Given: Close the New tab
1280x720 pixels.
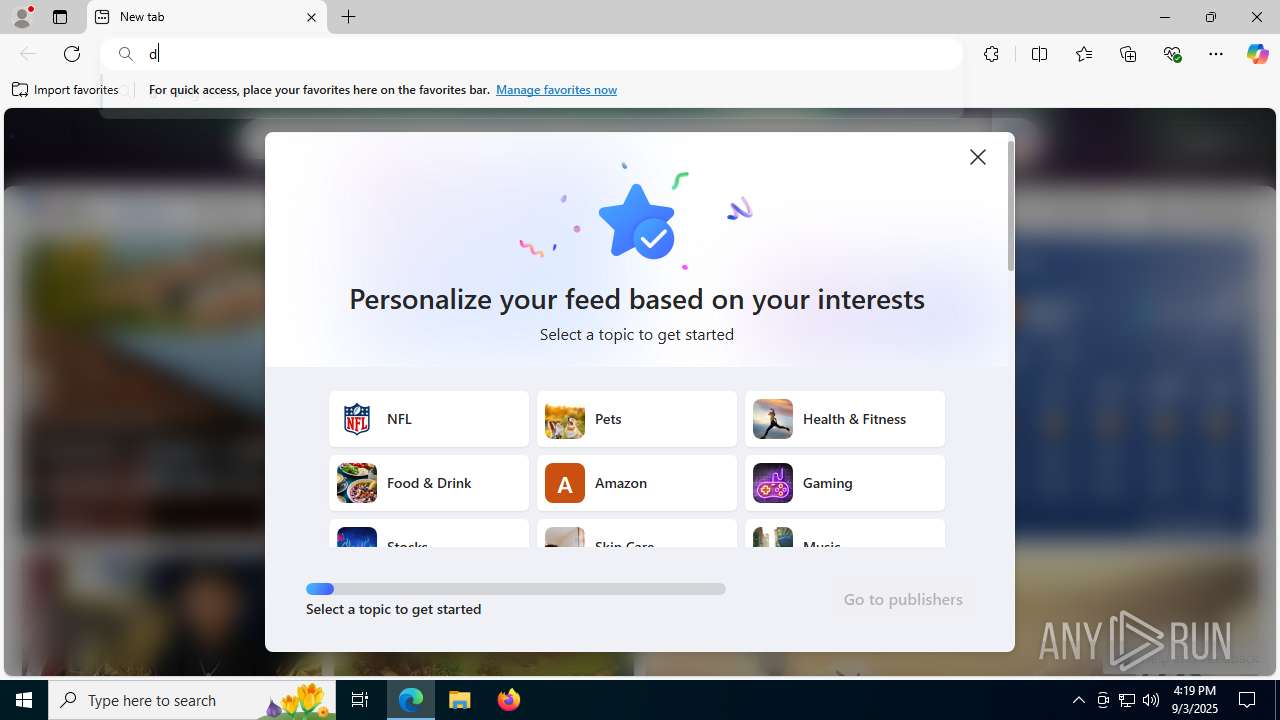Looking at the screenshot, I should [x=311, y=17].
